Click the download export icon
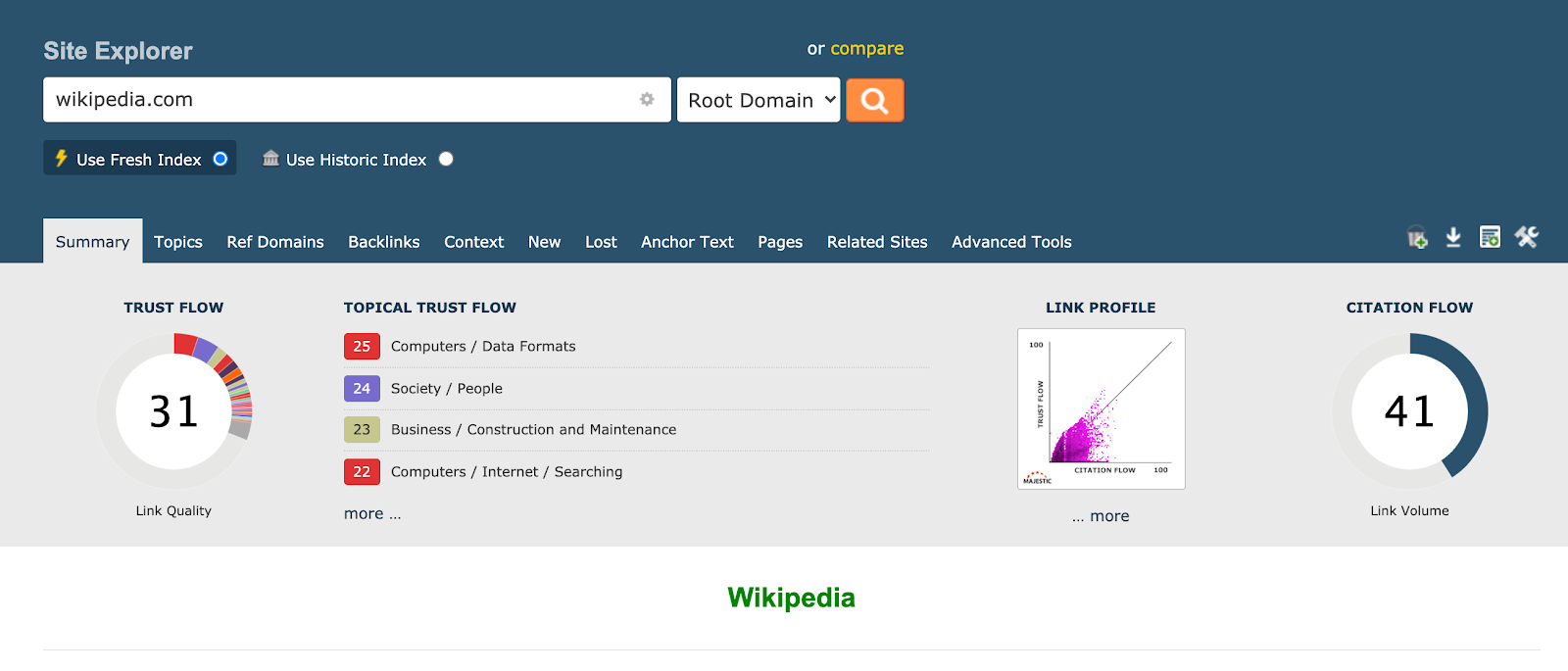 (x=1453, y=237)
